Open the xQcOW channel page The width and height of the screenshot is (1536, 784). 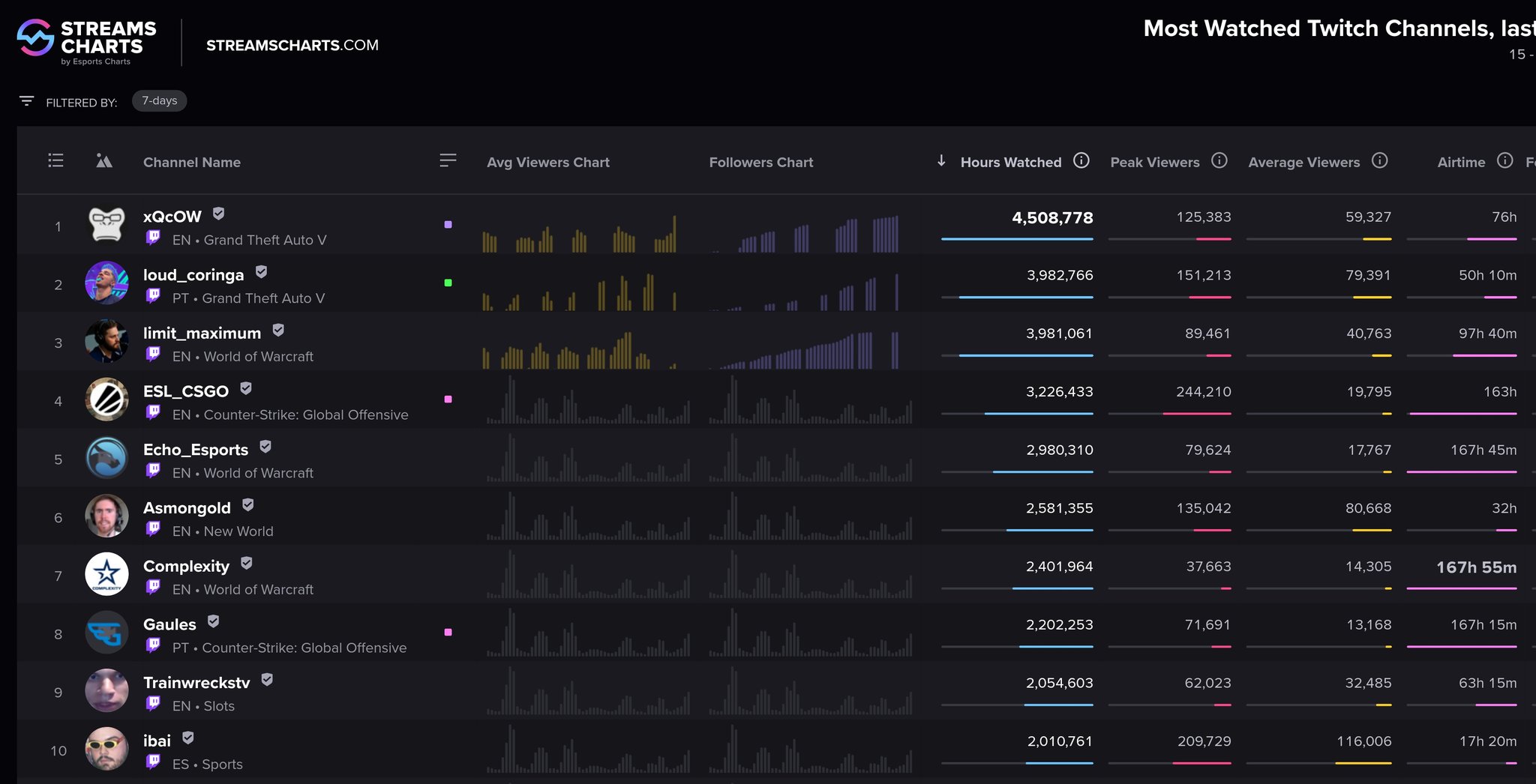pos(172,217)
